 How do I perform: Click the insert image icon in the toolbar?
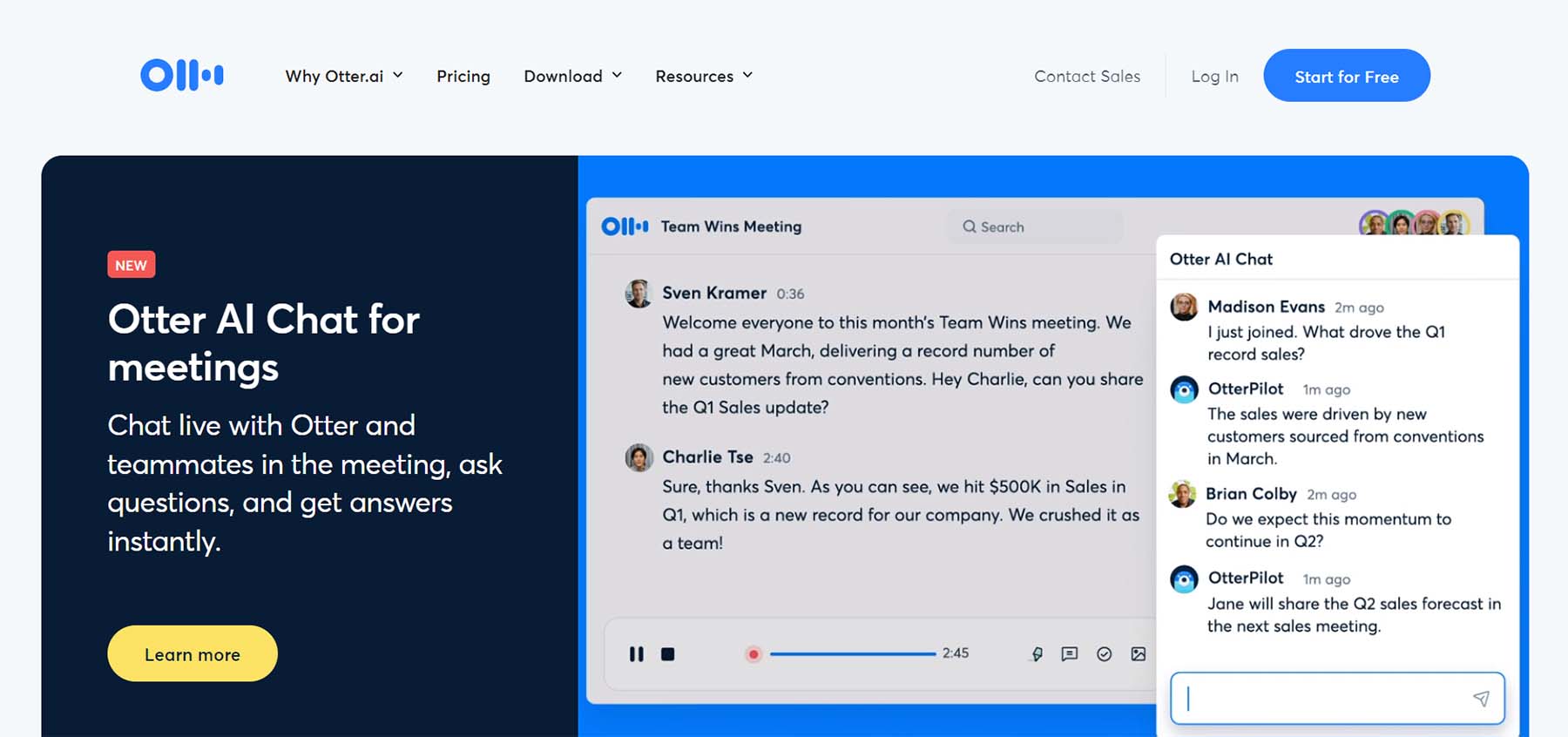[1138, 653]
